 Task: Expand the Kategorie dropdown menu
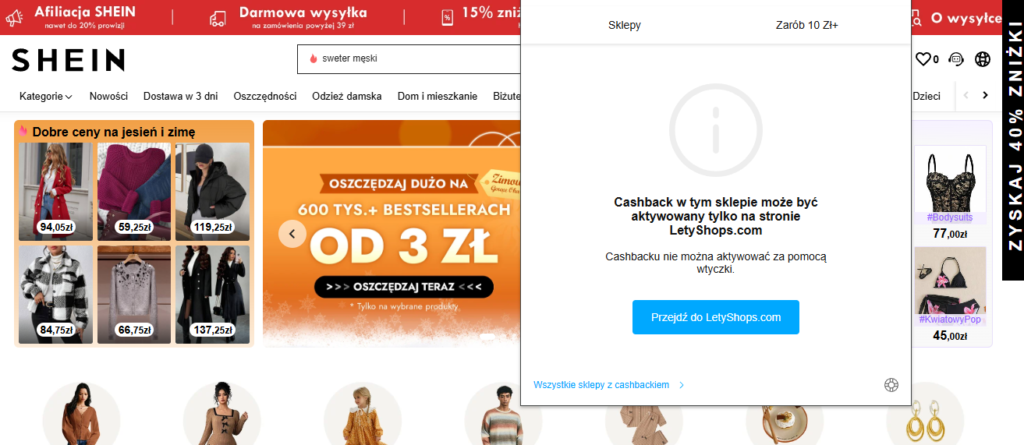(x=46, y=96)
